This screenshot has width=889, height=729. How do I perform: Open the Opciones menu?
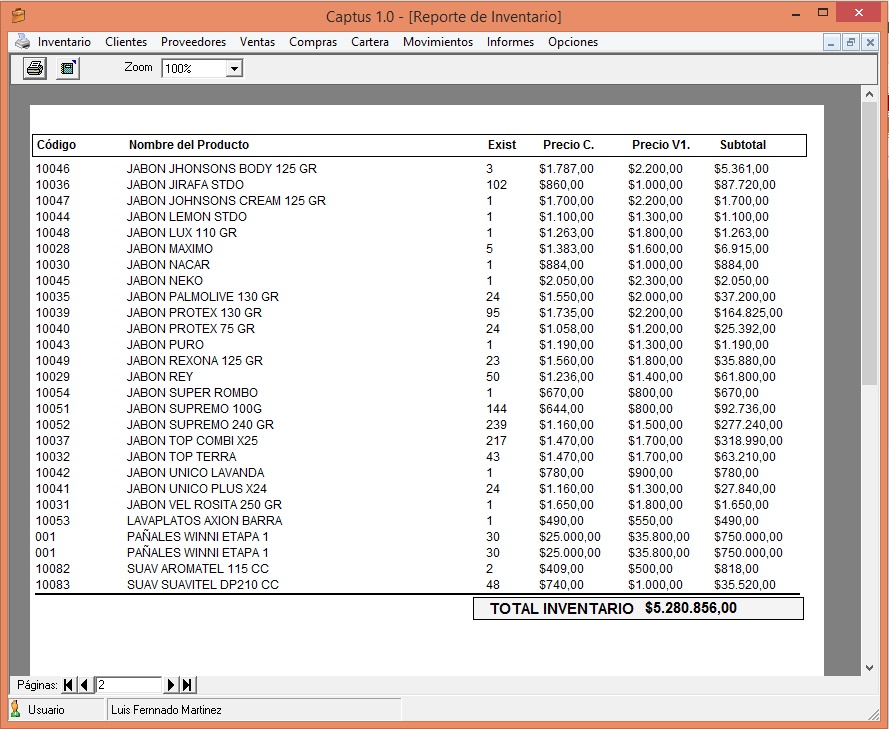tap(573, 42)
